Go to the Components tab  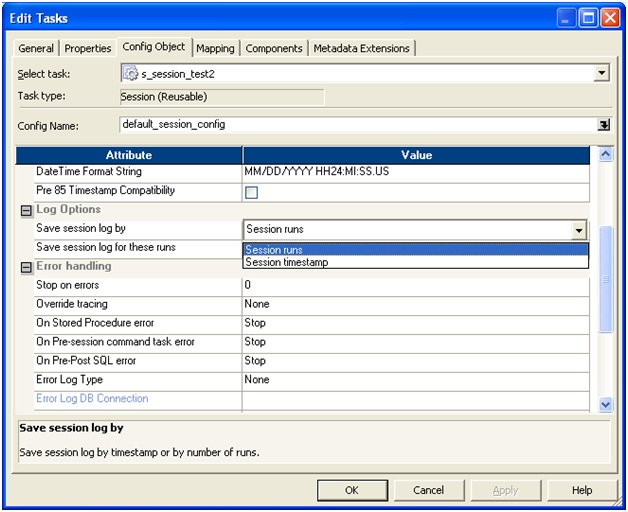click(274, 48)
